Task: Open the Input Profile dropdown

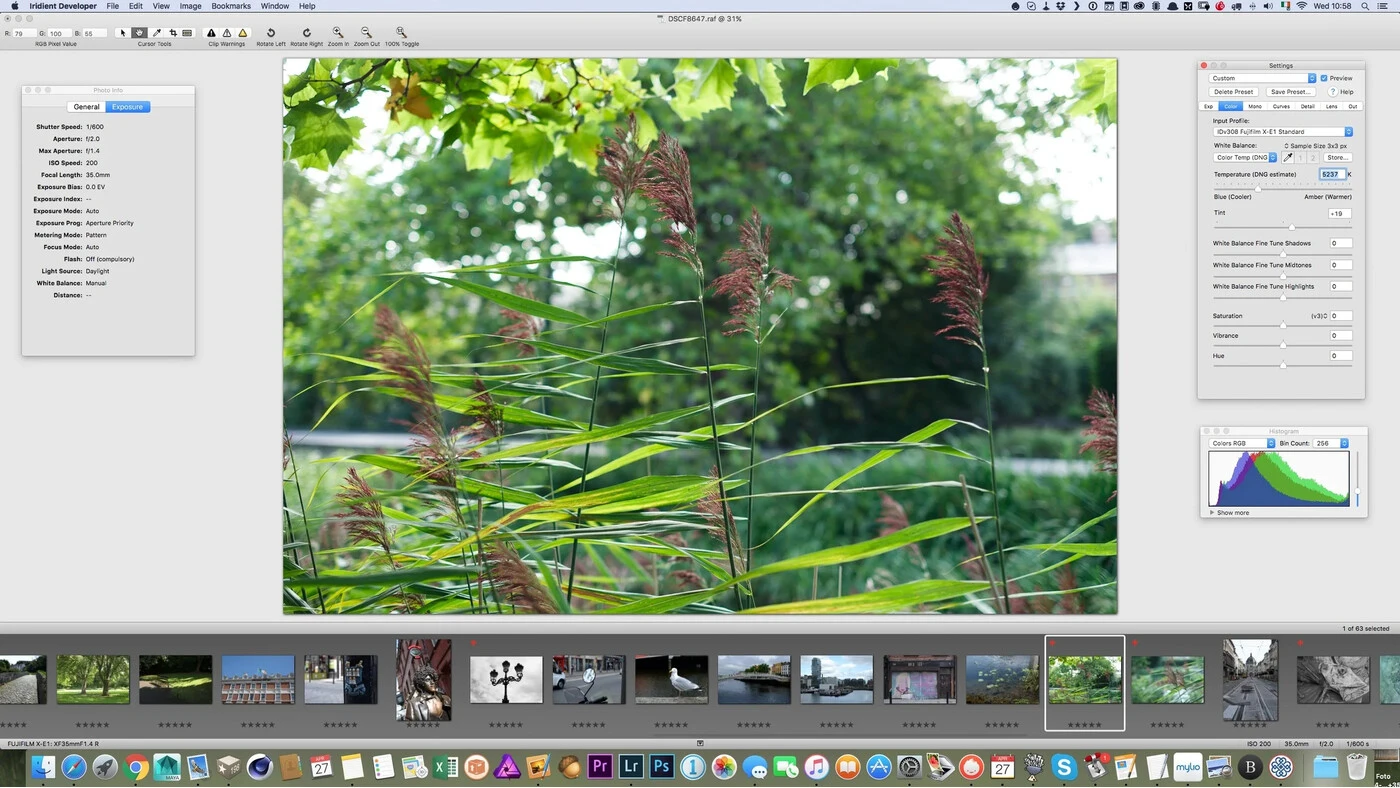Action: 1283,132
